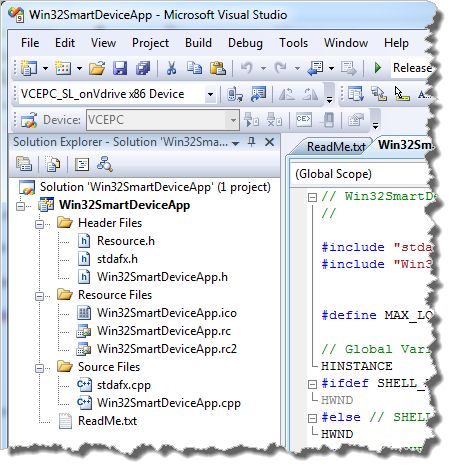The height and width of the screenshot is (472, 456).
Task: Collapse the Win32SmartDeviceApp project node
Action: pyautogui.click(x=20, y=206)
